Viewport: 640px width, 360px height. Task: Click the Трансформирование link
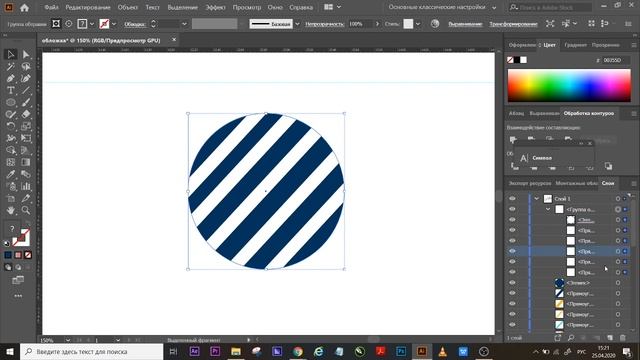513,24
